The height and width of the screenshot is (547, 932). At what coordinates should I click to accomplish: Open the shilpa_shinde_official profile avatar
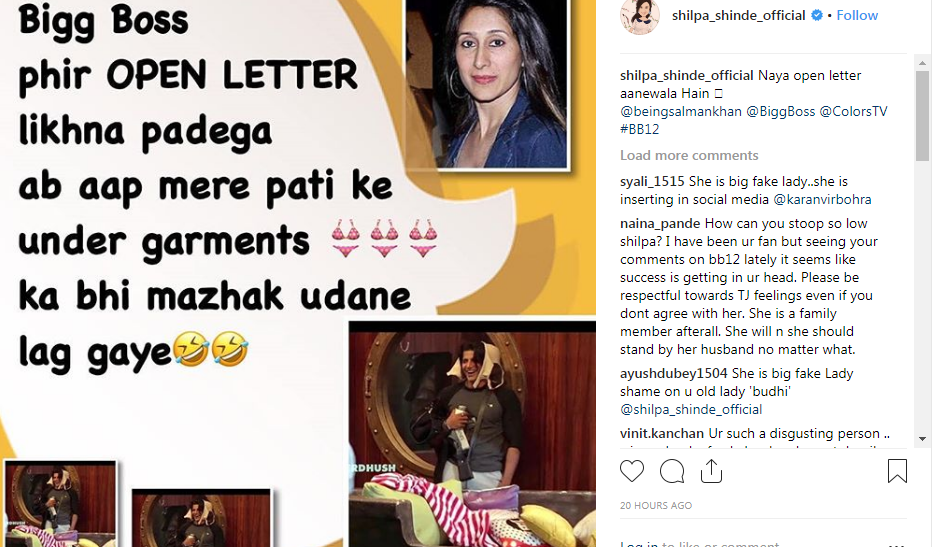click(640, 16)
